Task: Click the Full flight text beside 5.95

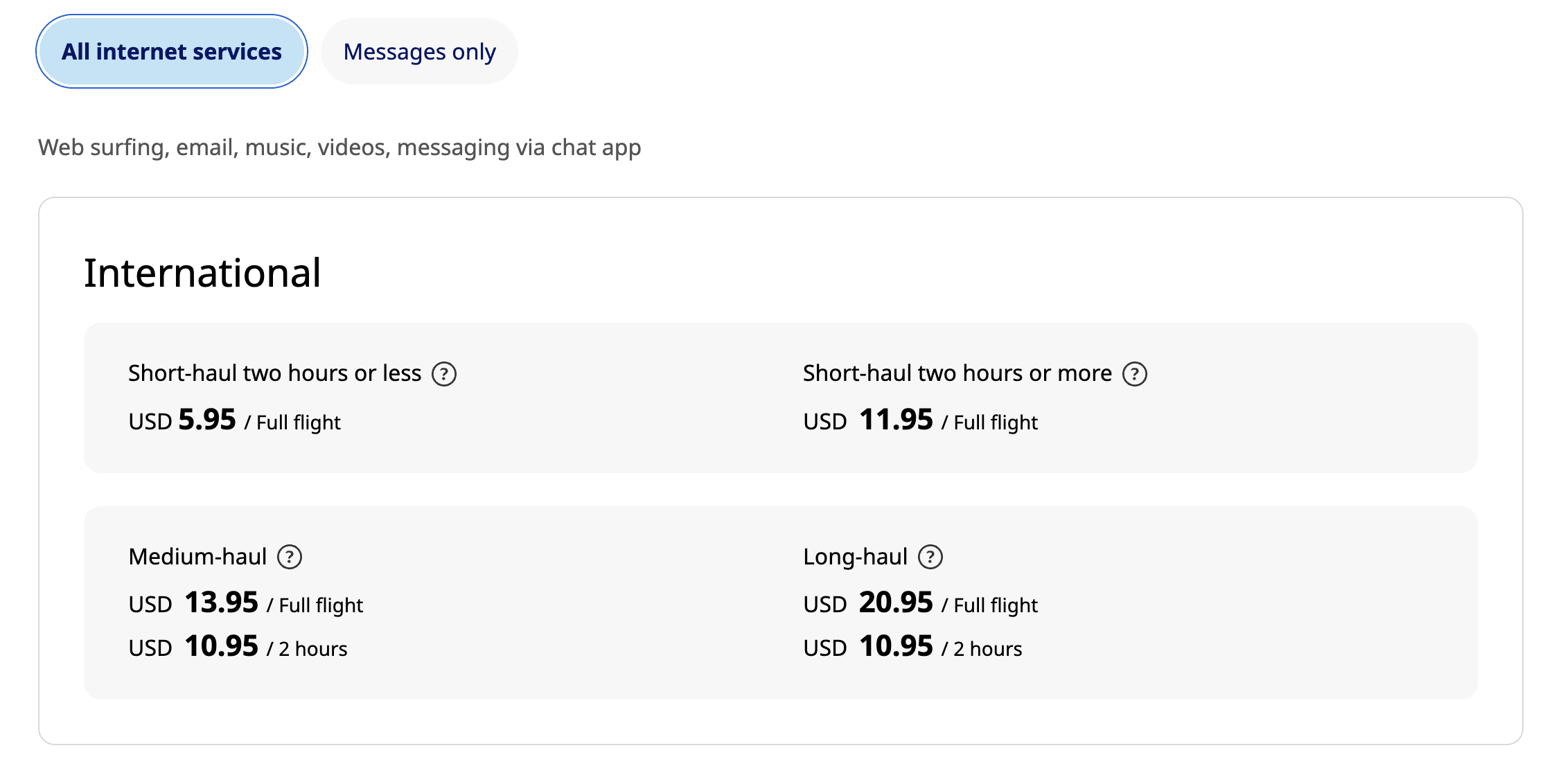Action: (x=299, y=422)
